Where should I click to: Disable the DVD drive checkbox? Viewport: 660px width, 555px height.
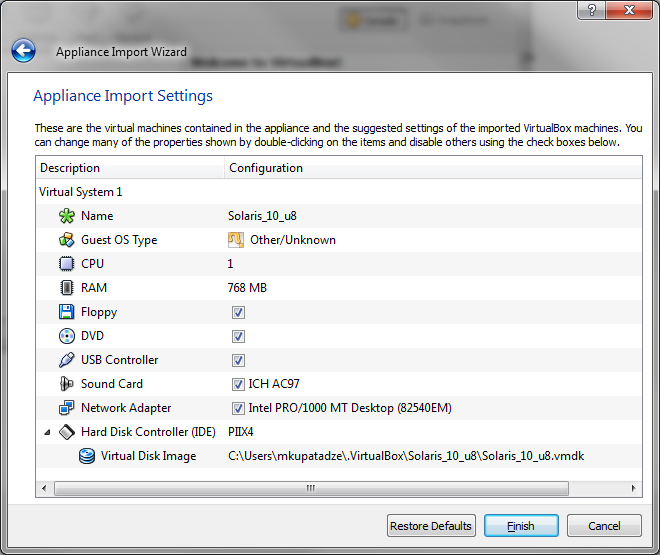click(238, 336)
